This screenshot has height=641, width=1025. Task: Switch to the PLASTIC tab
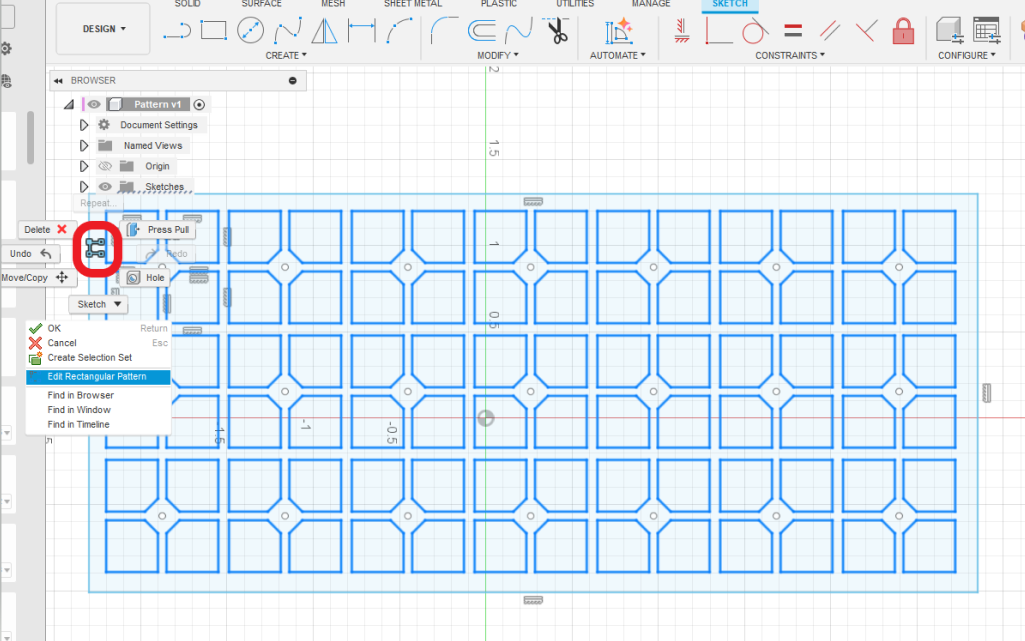coord(499,4)
